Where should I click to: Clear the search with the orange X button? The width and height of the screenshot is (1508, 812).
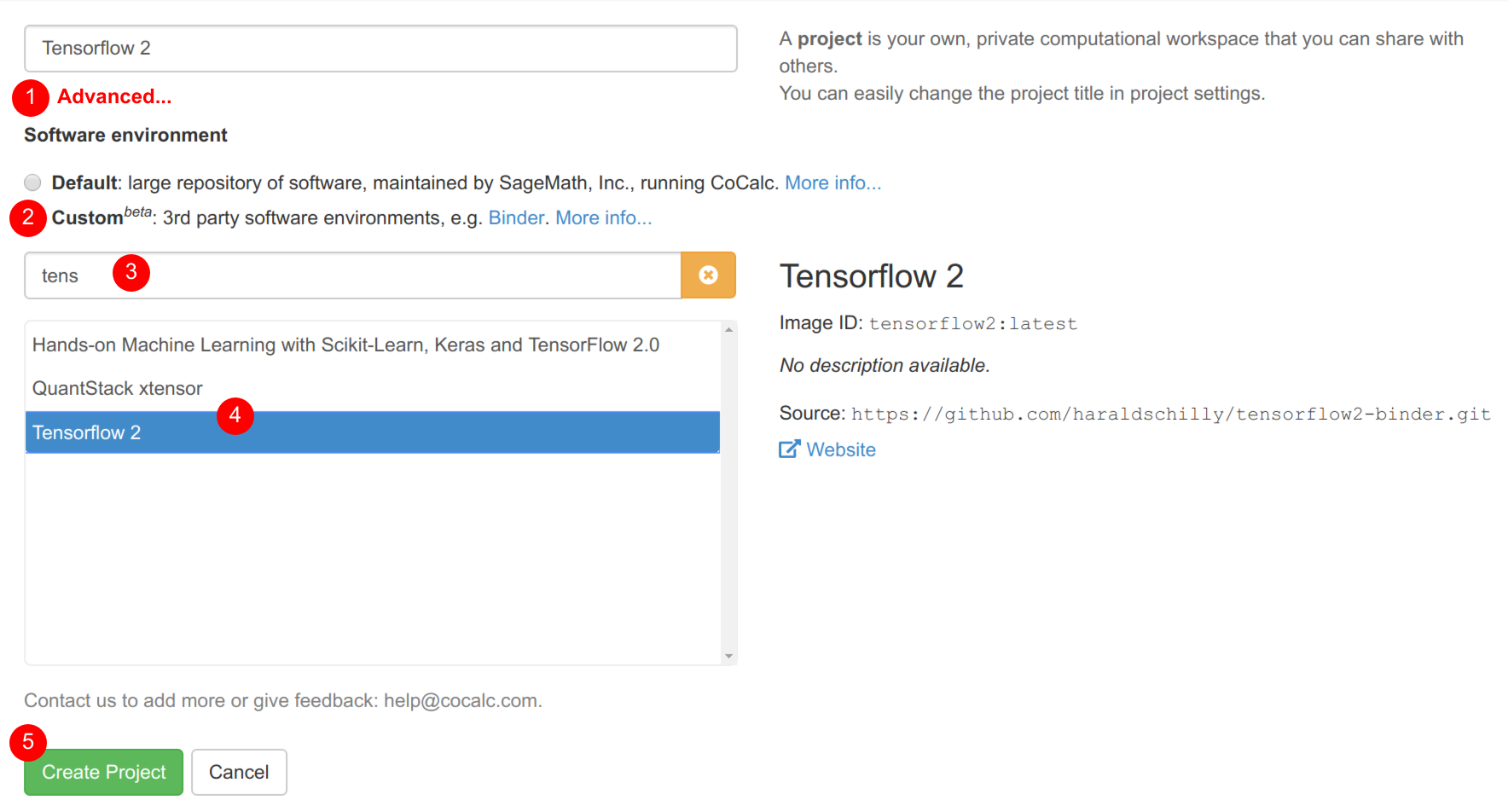coord(708,275)
